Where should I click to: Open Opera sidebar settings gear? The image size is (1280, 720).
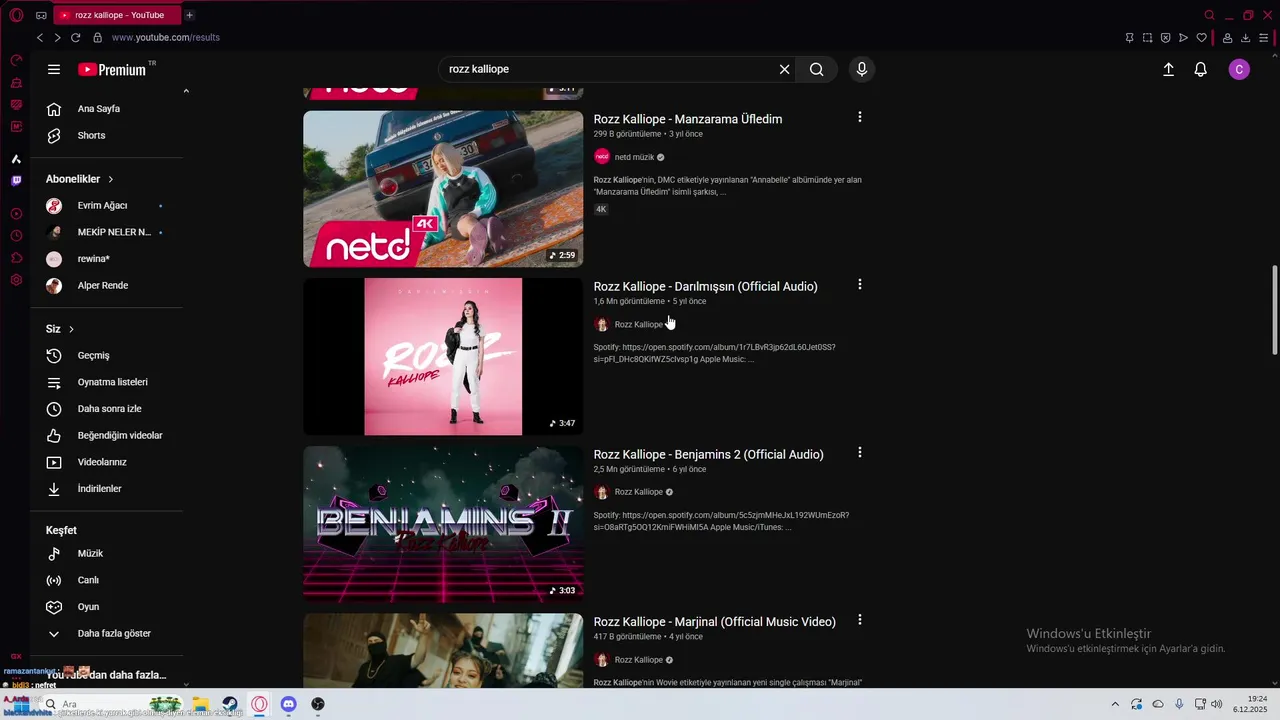click(16, 280)
